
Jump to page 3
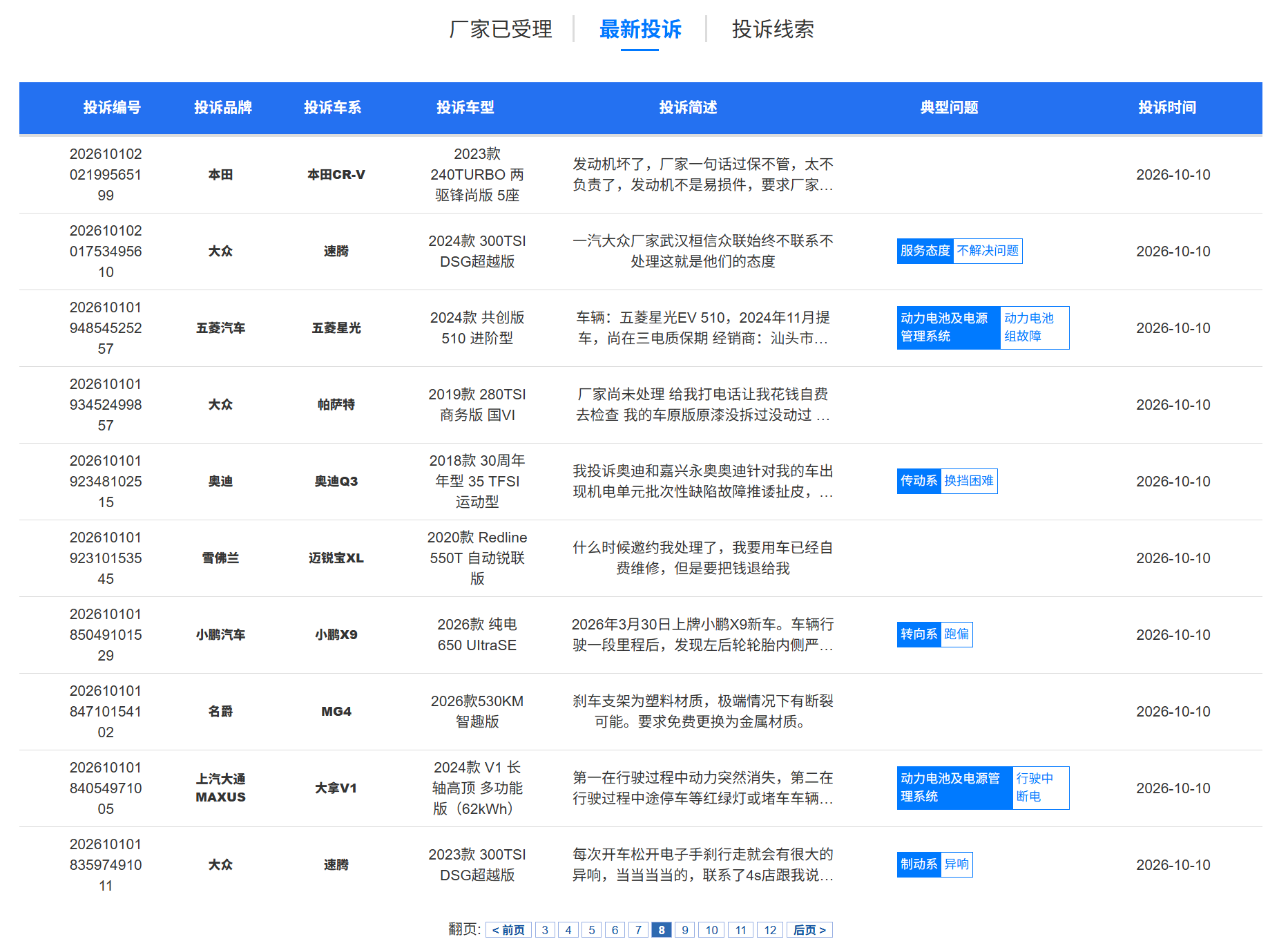[x=545, y=930]
